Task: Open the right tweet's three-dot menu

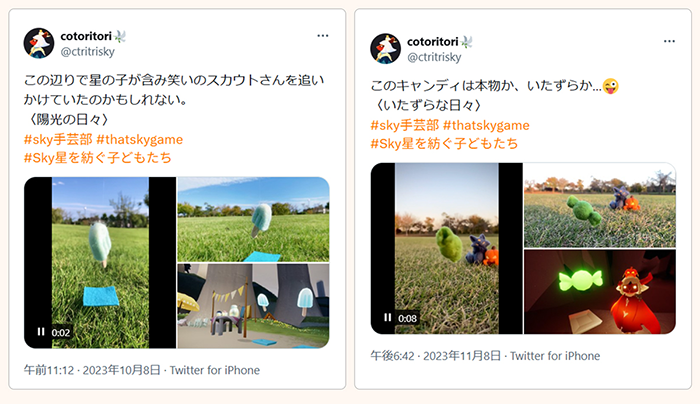Action: click(669, 41)
